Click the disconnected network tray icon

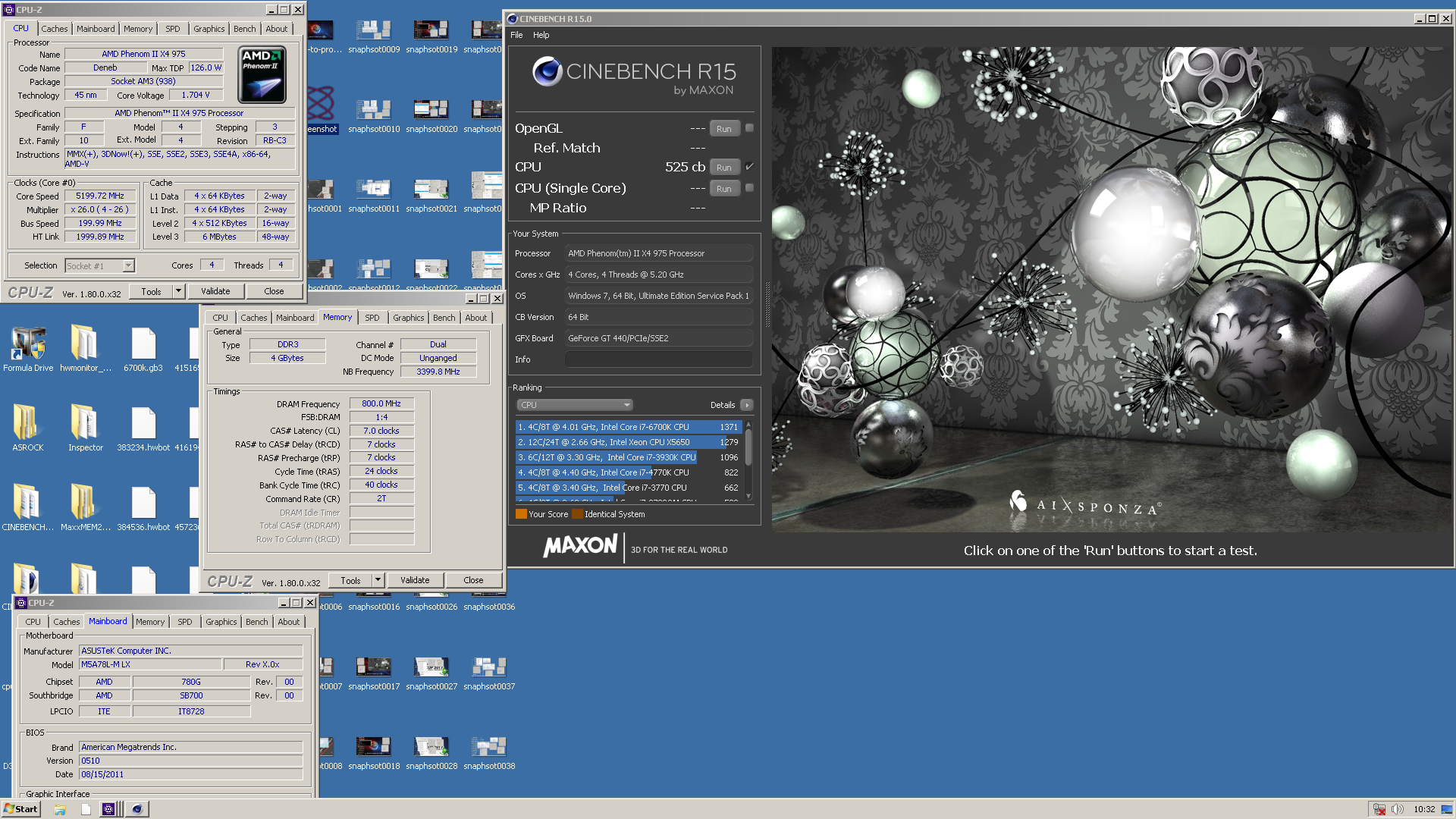coord(1379,809)
